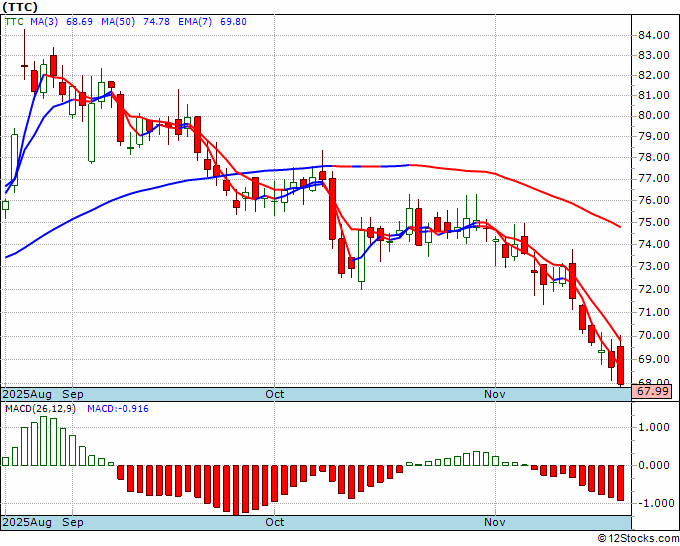Click the 70.00 price axis label
The height and width of the screenshot is (546, 680).
654,336
